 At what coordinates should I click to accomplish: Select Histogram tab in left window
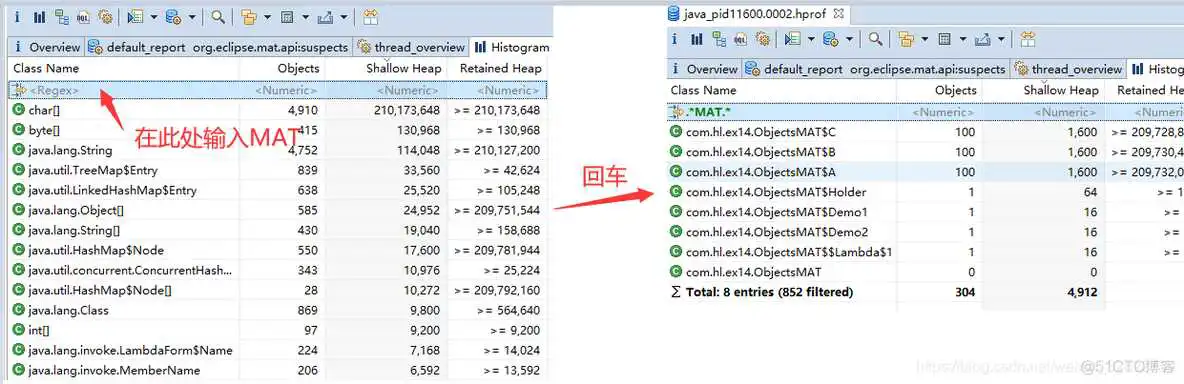coord(512,47)
